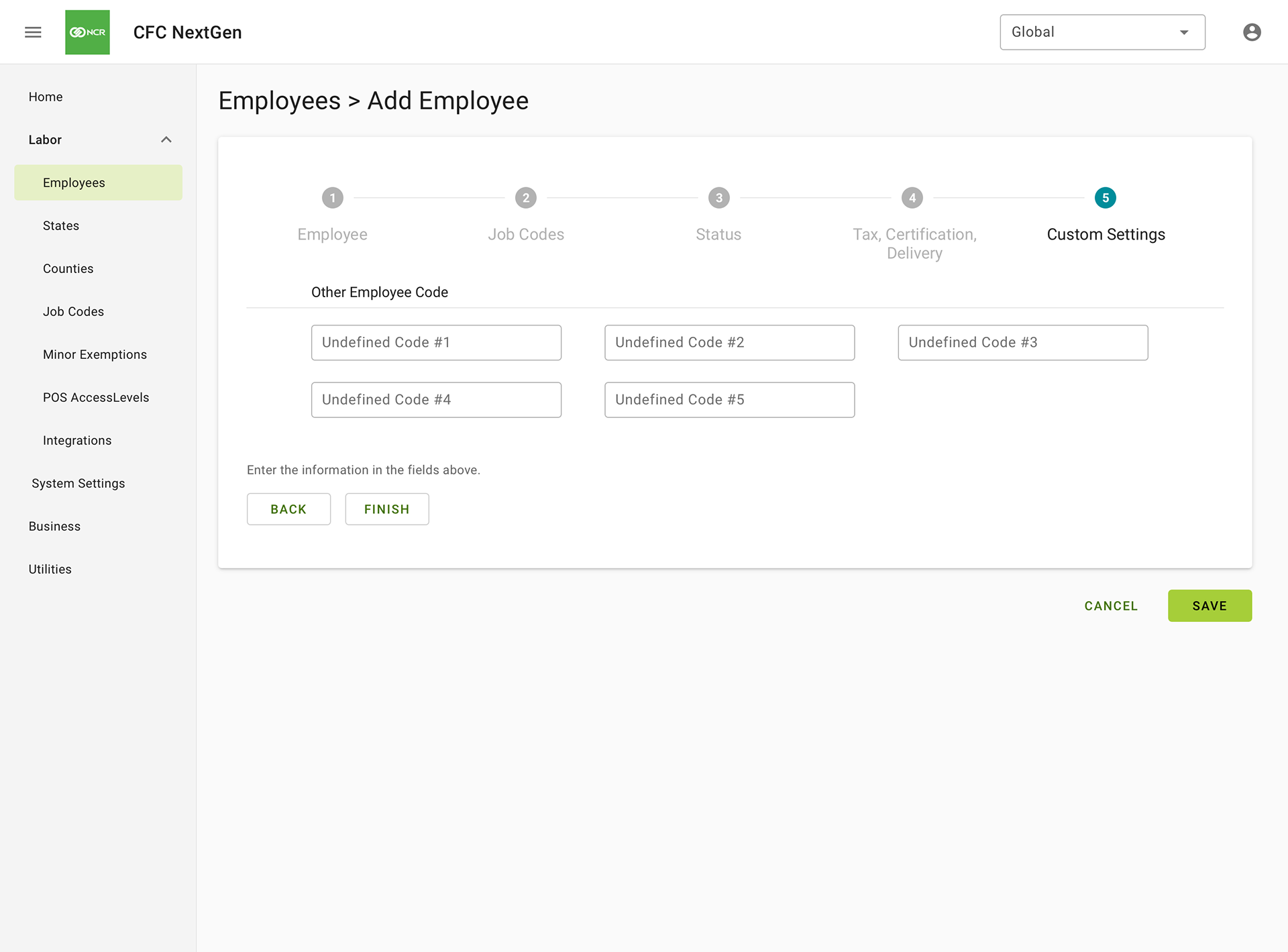The height and width of the screenshot is (952, 1288).
Task: Click the Labor section header
Action: click(45, 140)
